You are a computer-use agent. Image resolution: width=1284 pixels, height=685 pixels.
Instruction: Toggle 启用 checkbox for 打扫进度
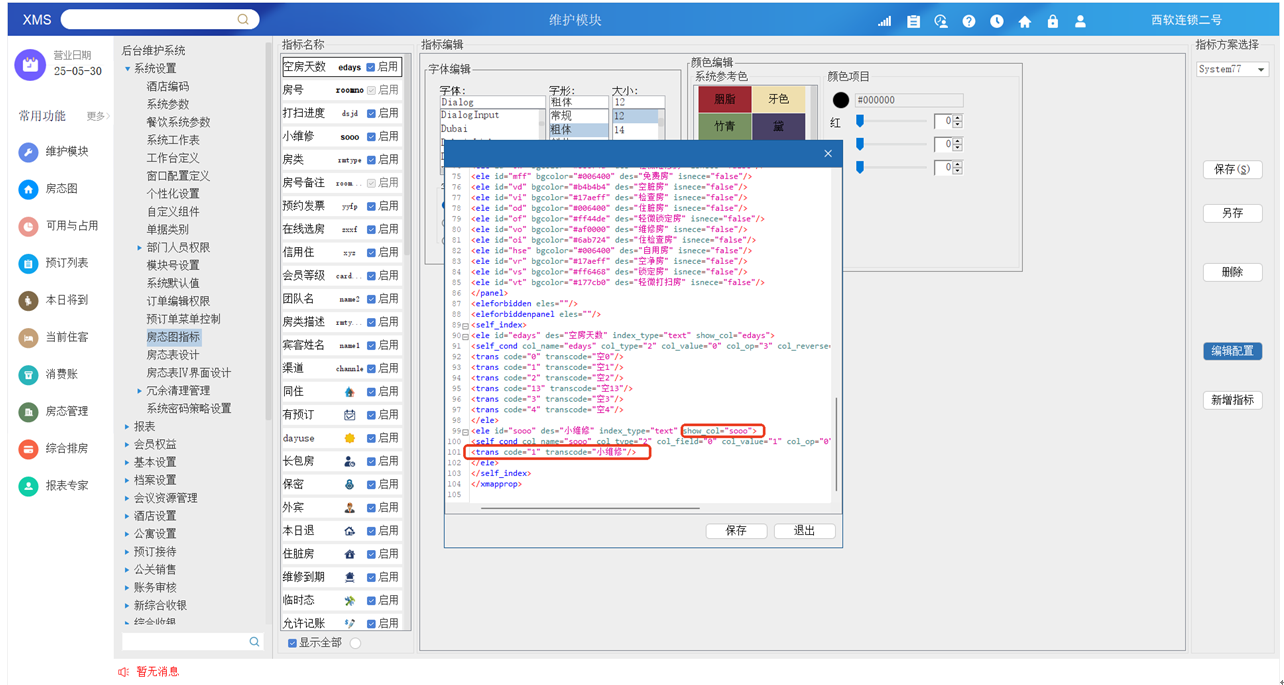(x=371, y=113)
